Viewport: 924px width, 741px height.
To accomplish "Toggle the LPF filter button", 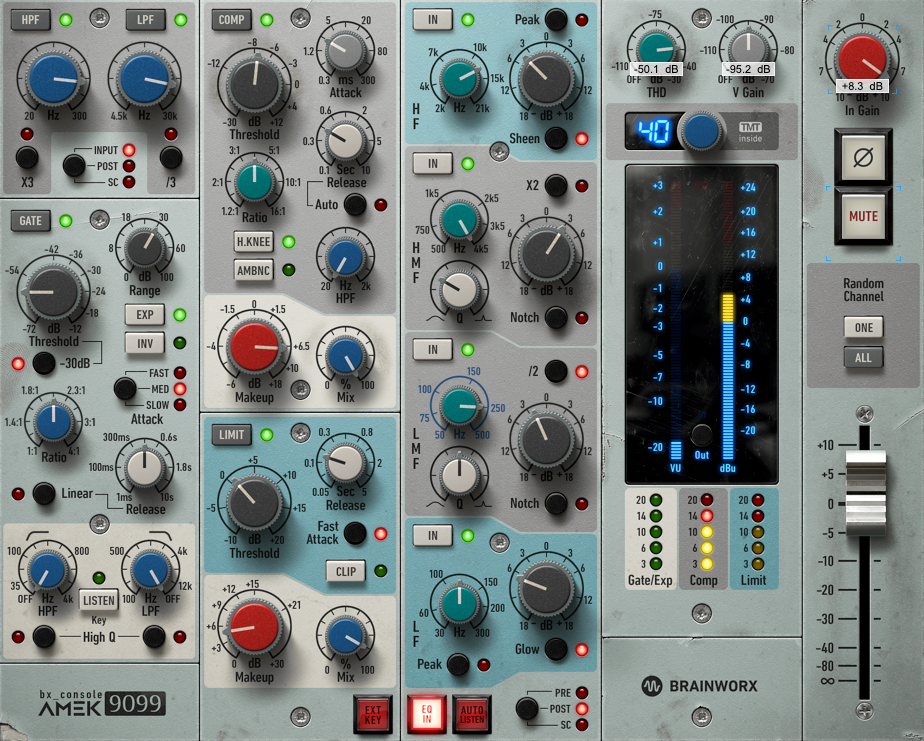I will point(145,20).
